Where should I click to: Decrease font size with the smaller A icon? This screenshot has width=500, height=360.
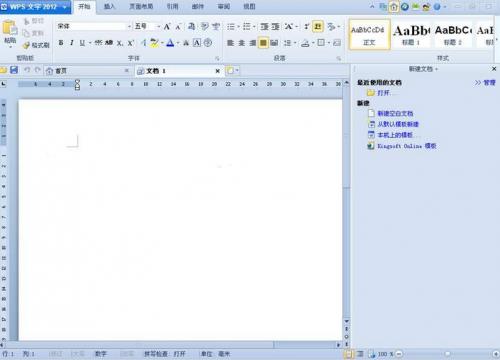[178, 27]
